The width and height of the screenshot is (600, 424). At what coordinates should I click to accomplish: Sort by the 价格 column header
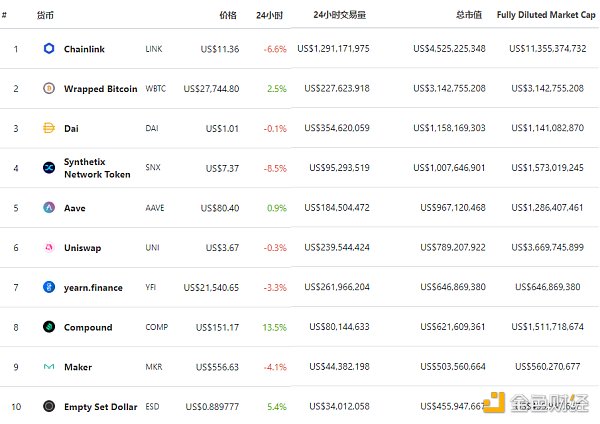[228, 16]
